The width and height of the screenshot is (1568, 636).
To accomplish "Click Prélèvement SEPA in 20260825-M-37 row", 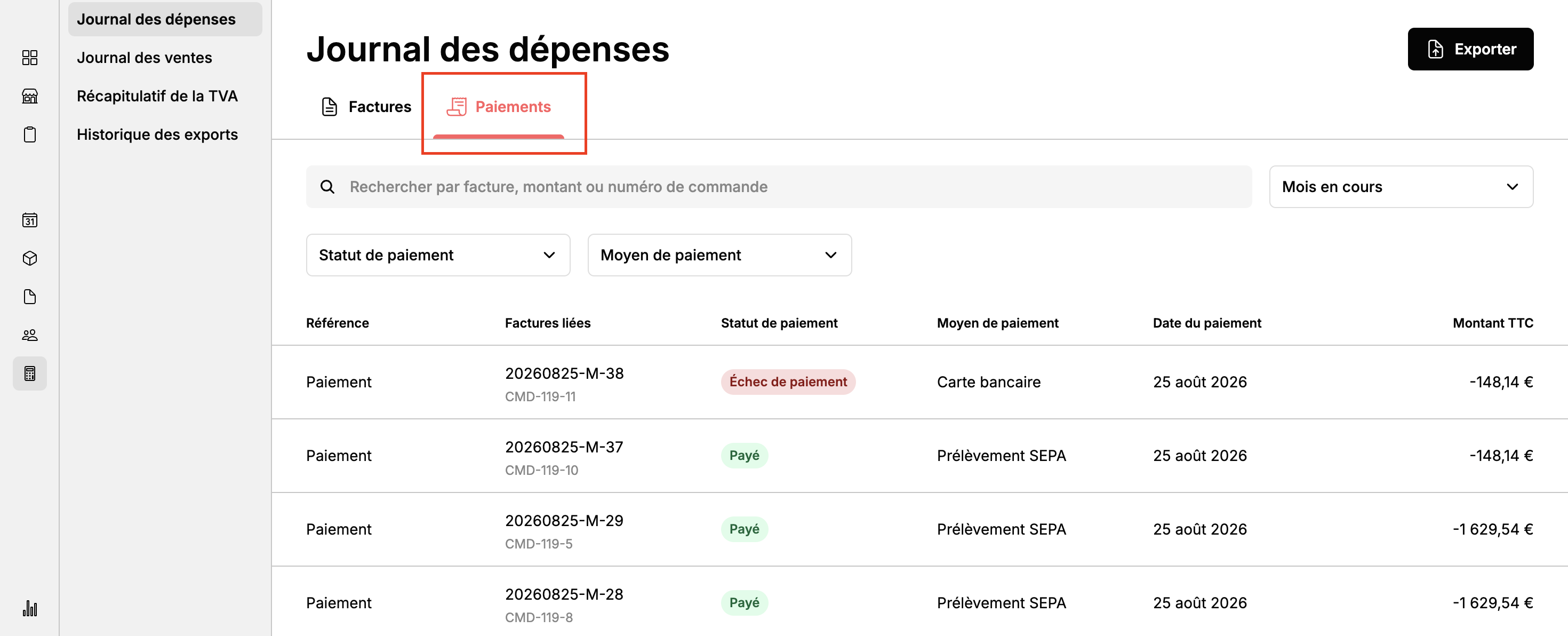I will point(1001,456).
